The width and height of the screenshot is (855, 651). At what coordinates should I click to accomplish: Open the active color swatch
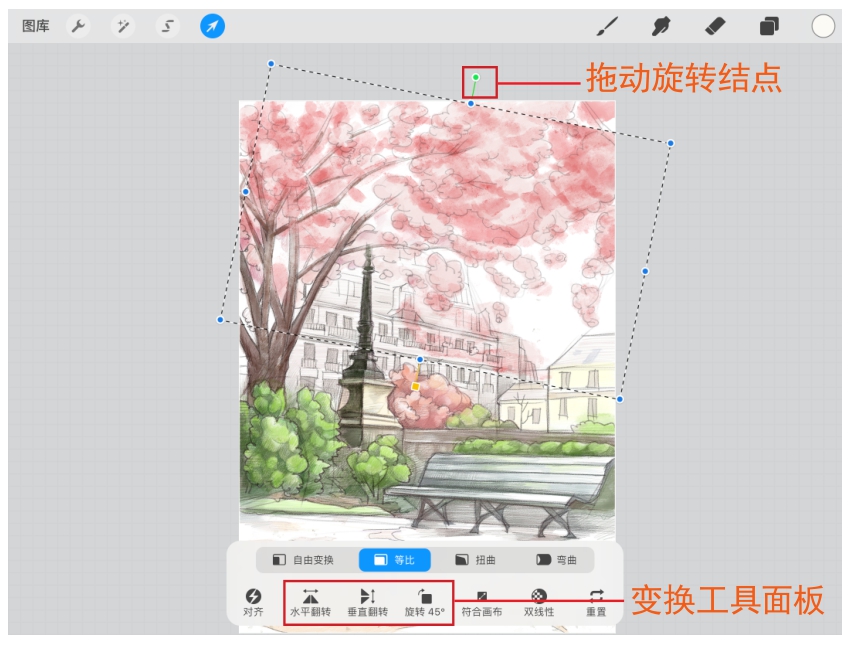(x=823, y=26)
